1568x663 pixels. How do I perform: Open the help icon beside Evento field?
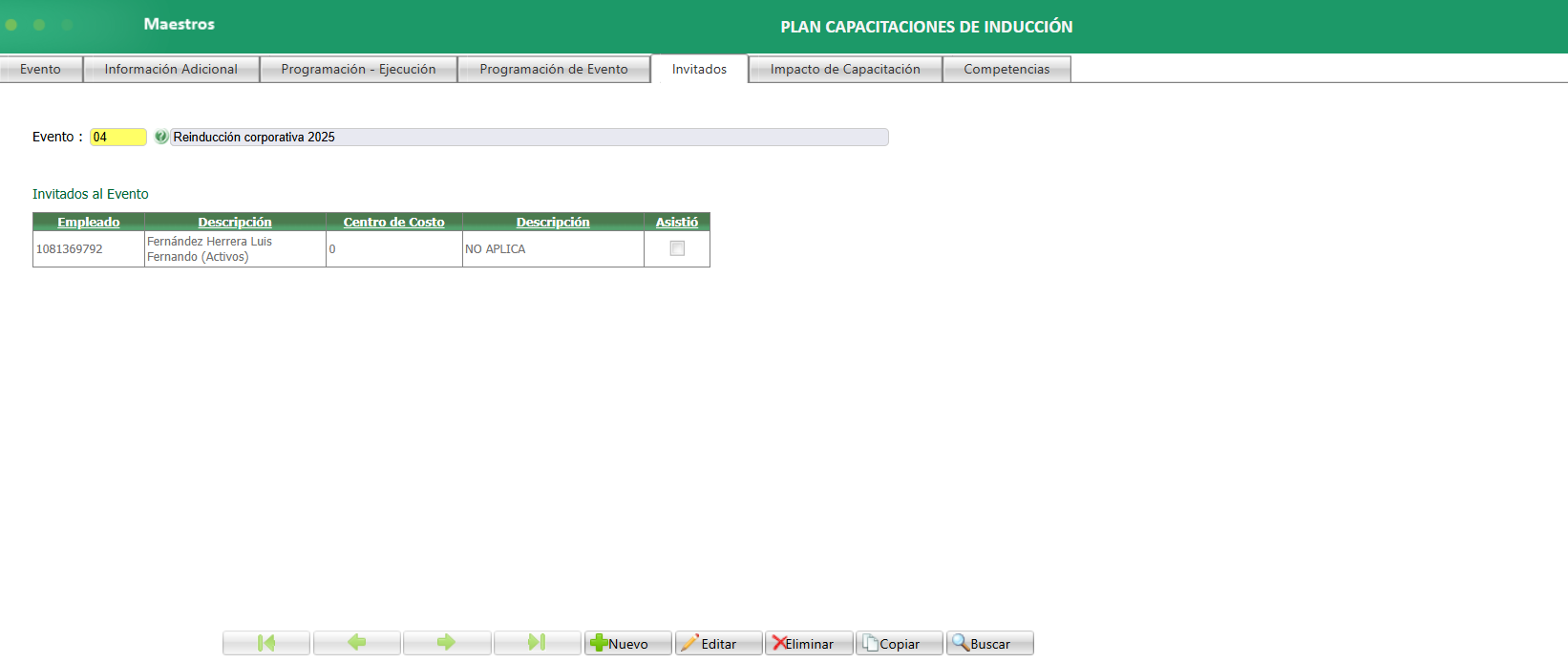tap(161, 137)
